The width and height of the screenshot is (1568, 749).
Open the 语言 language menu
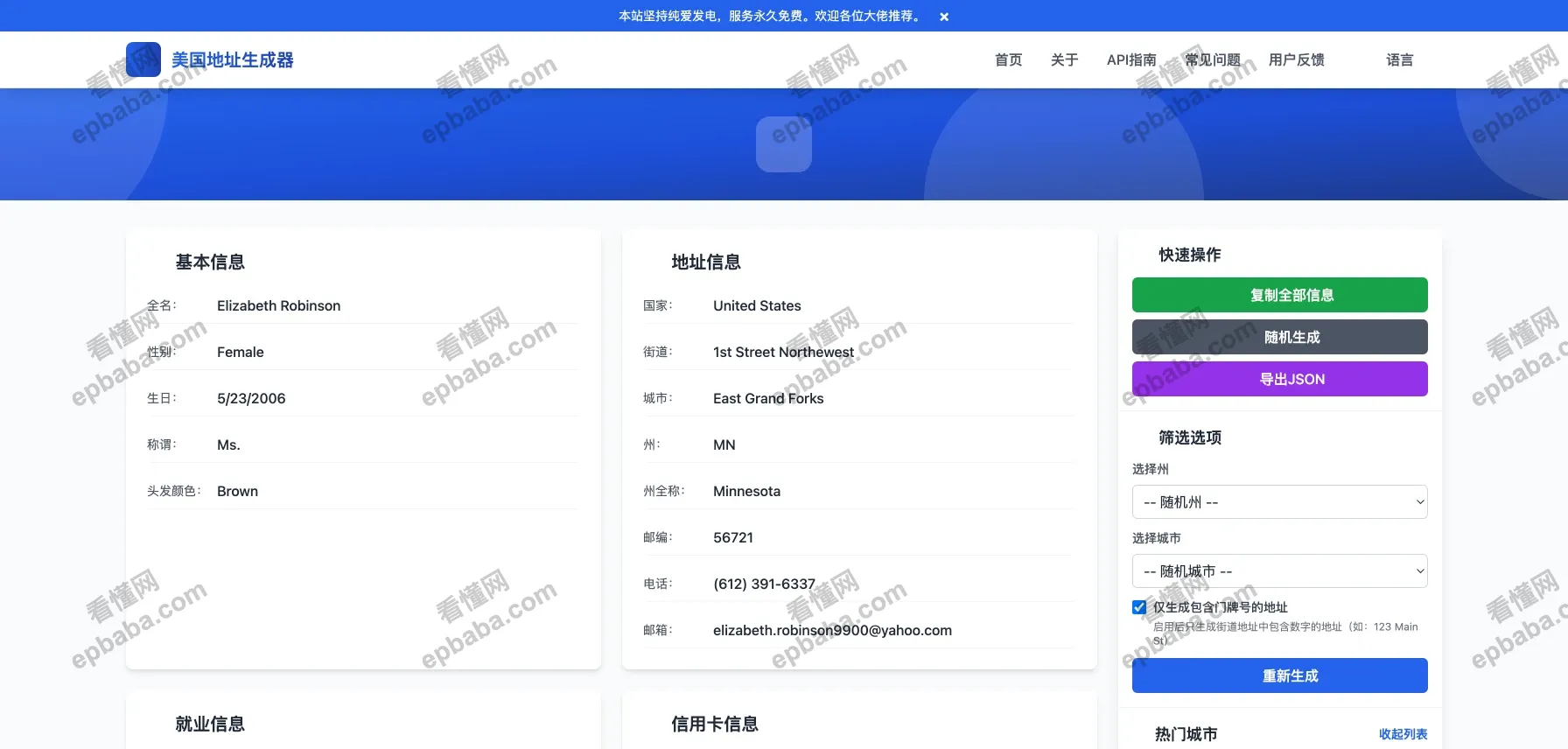1400,59
